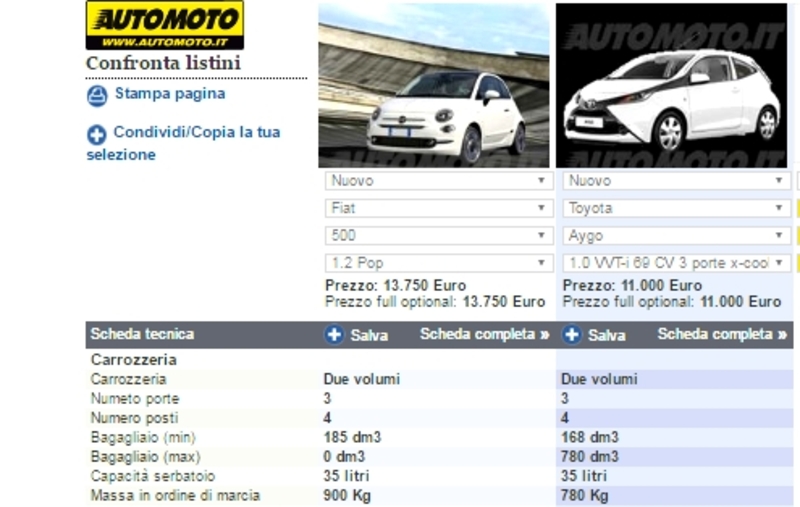This screenshot has height=507, width=800.
Task: Save the Toyota Aygo using Salva
Action: 607,335
